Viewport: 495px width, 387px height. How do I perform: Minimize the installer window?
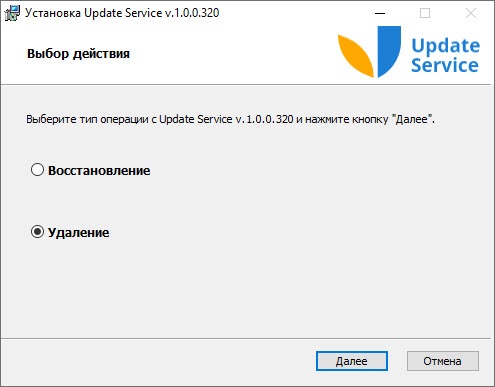pos(380,13)
